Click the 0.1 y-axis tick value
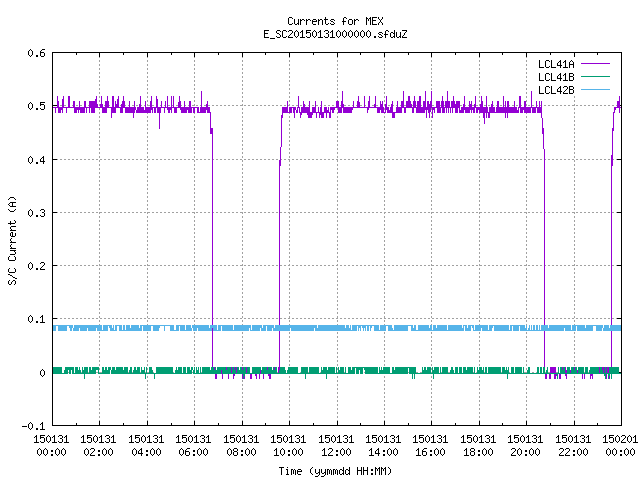Screen dimensions: 640x480 (36, 319)
